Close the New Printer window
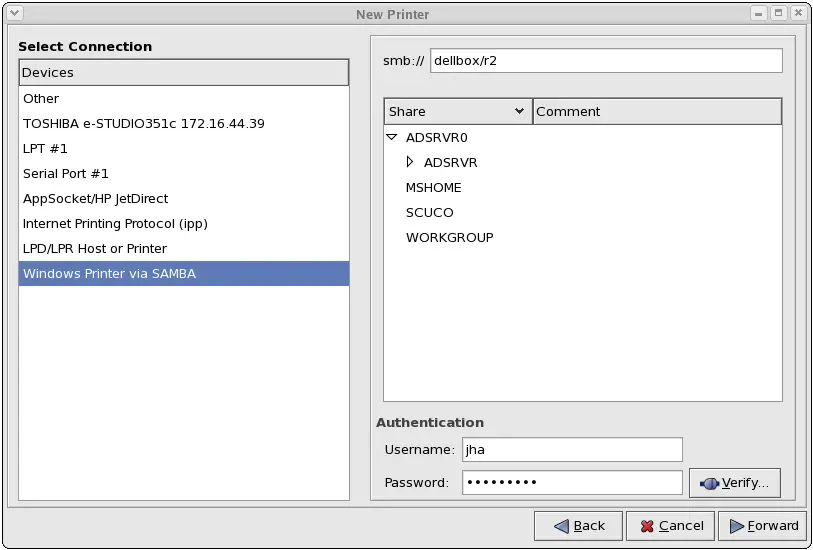 tap(798, 13)
